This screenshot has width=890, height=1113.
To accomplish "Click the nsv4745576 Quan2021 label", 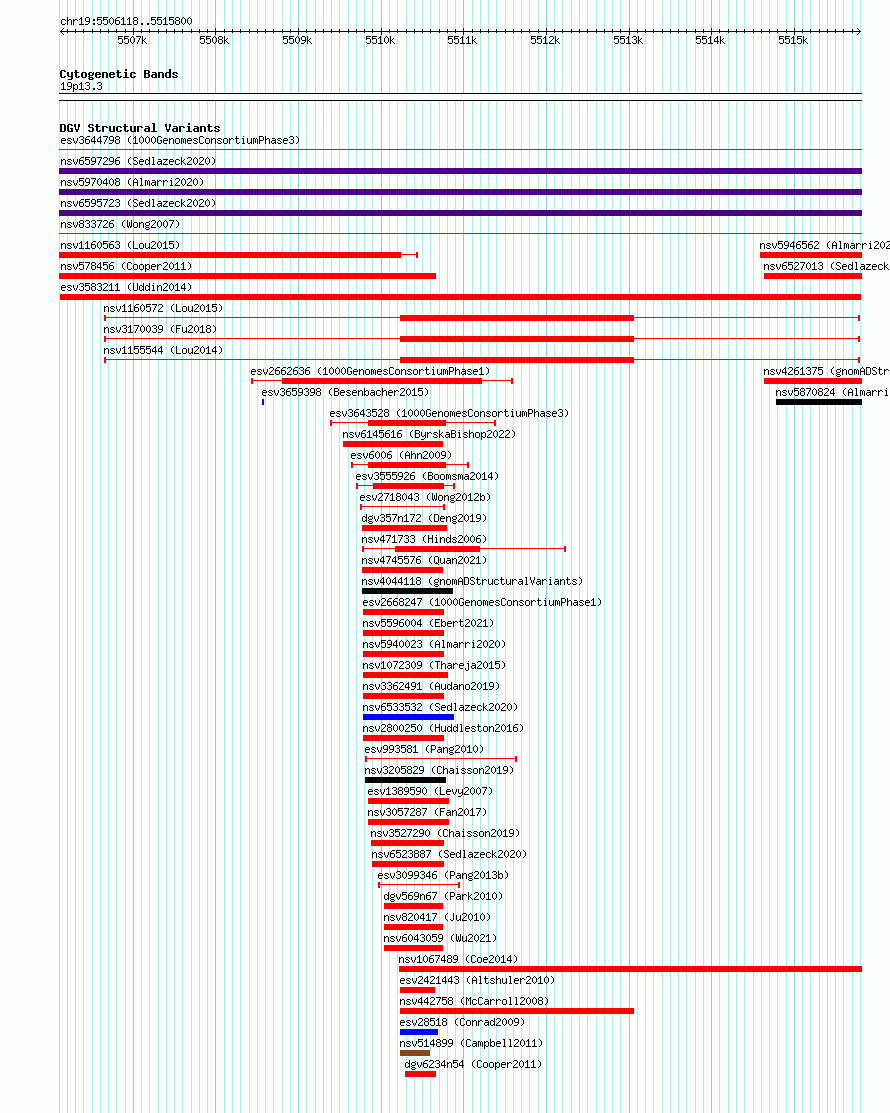I will pos(424,560).
